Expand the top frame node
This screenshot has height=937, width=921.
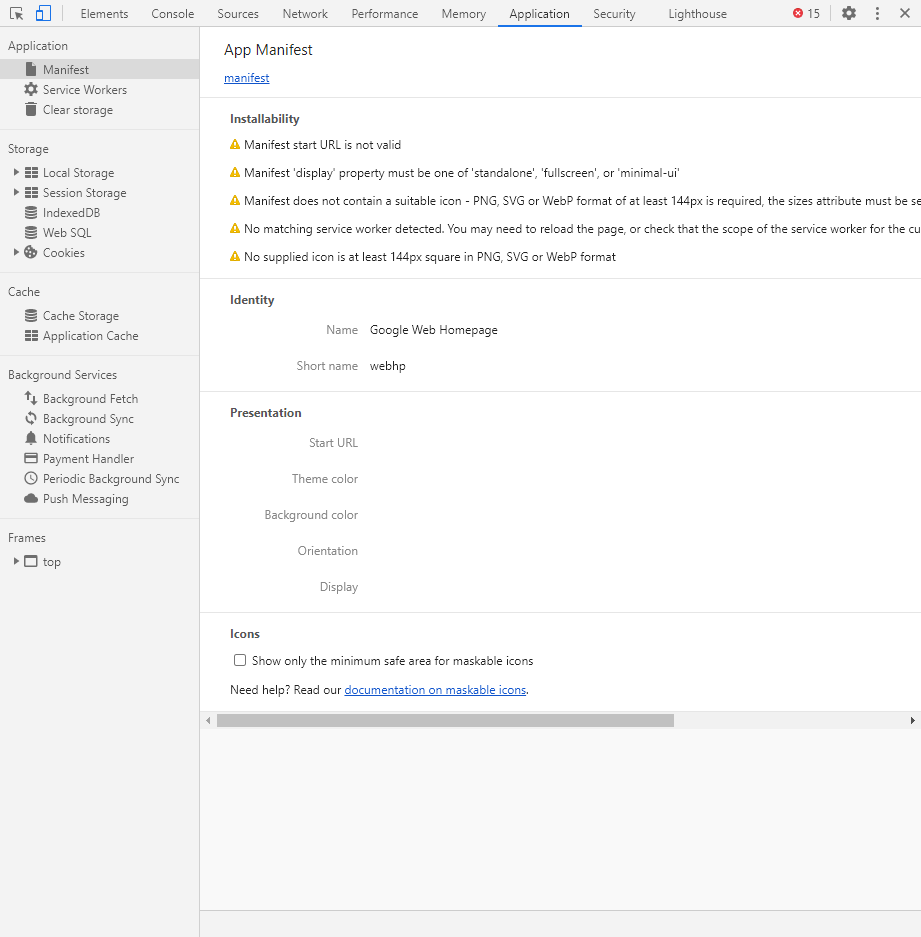click(x=16, y=562)
